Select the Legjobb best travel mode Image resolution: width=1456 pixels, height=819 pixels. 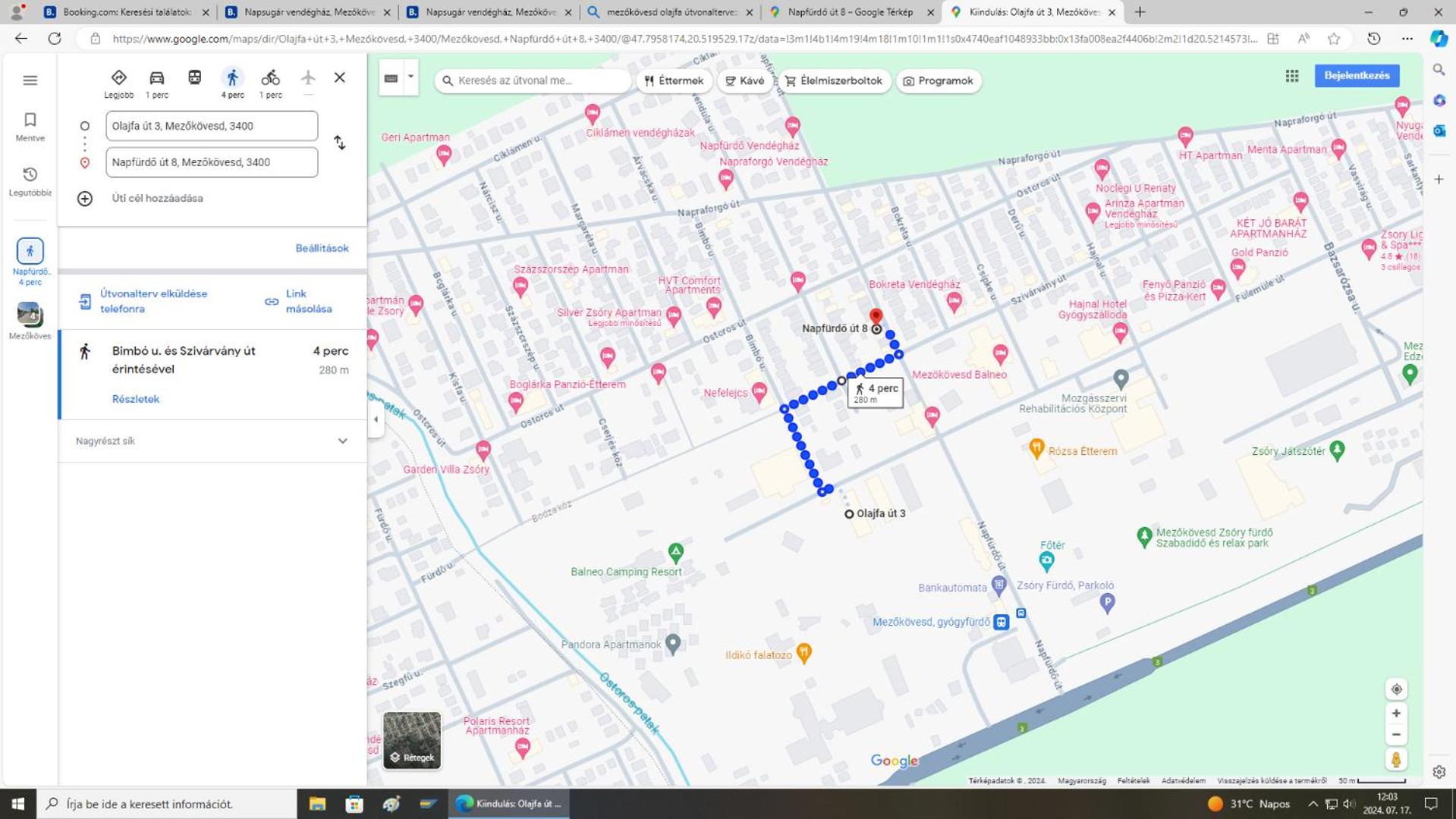[118, 83]
